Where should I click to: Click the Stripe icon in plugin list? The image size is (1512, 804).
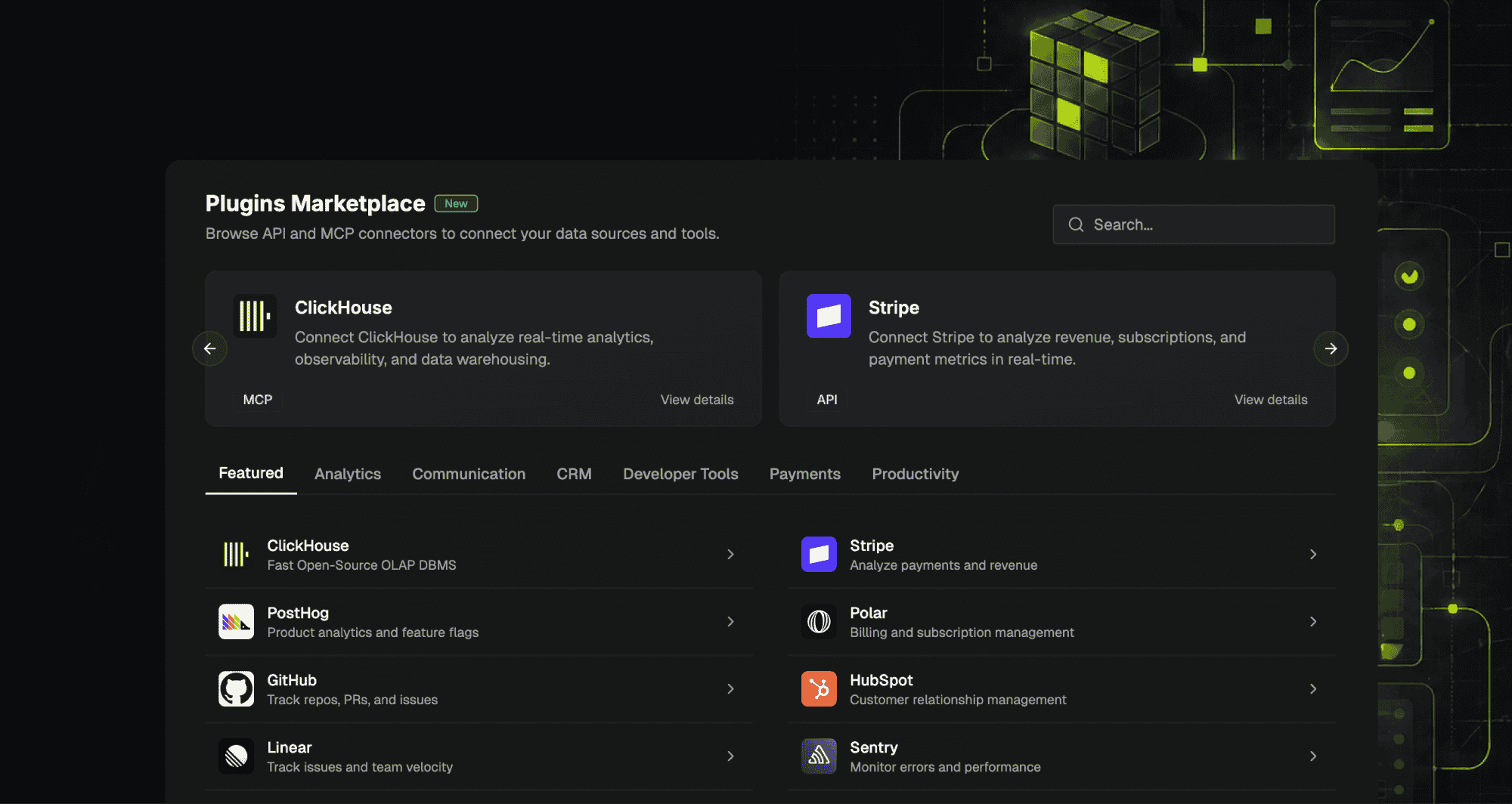[819, 554]
